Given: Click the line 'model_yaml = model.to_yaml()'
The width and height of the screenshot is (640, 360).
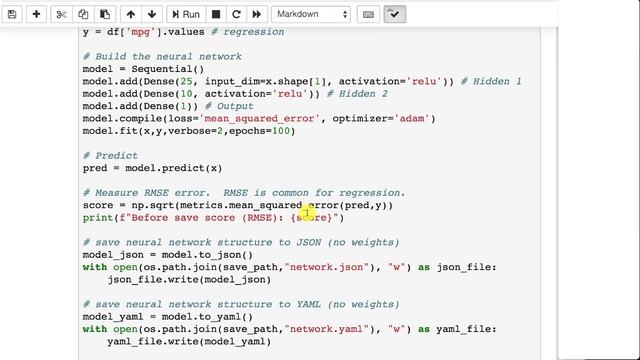Looking at the screenshot, I should point(168,317).
